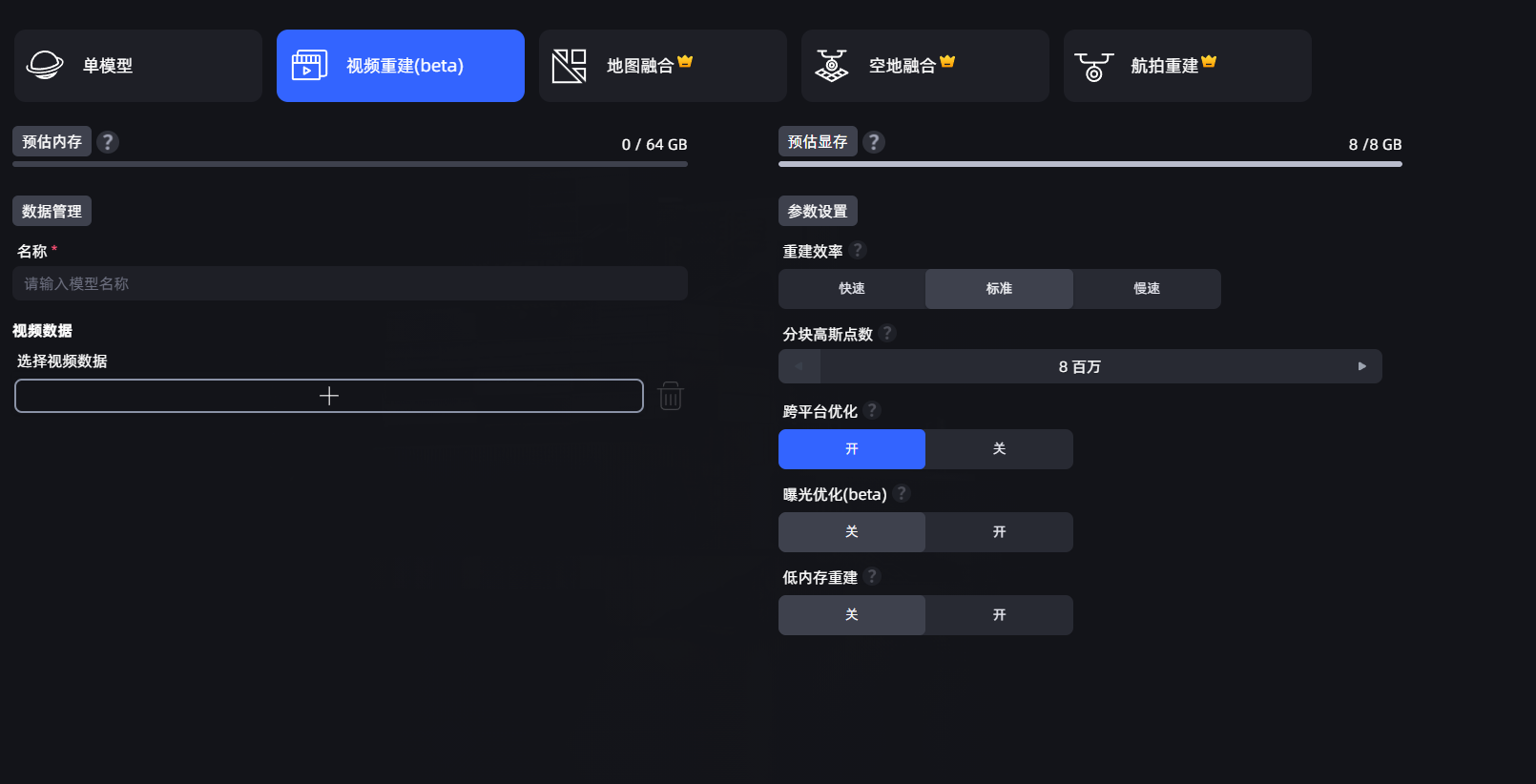This screenshot has width=1536, height=784.
Task: Open the 地图融合 mode tab
Action: tap(663, 66)
